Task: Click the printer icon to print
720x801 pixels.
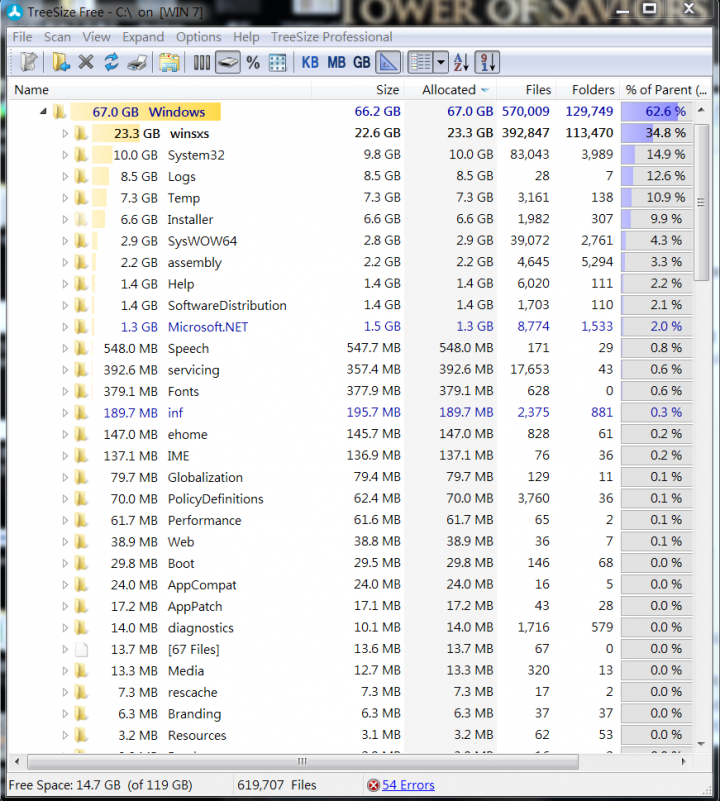Action: (137, 63)
